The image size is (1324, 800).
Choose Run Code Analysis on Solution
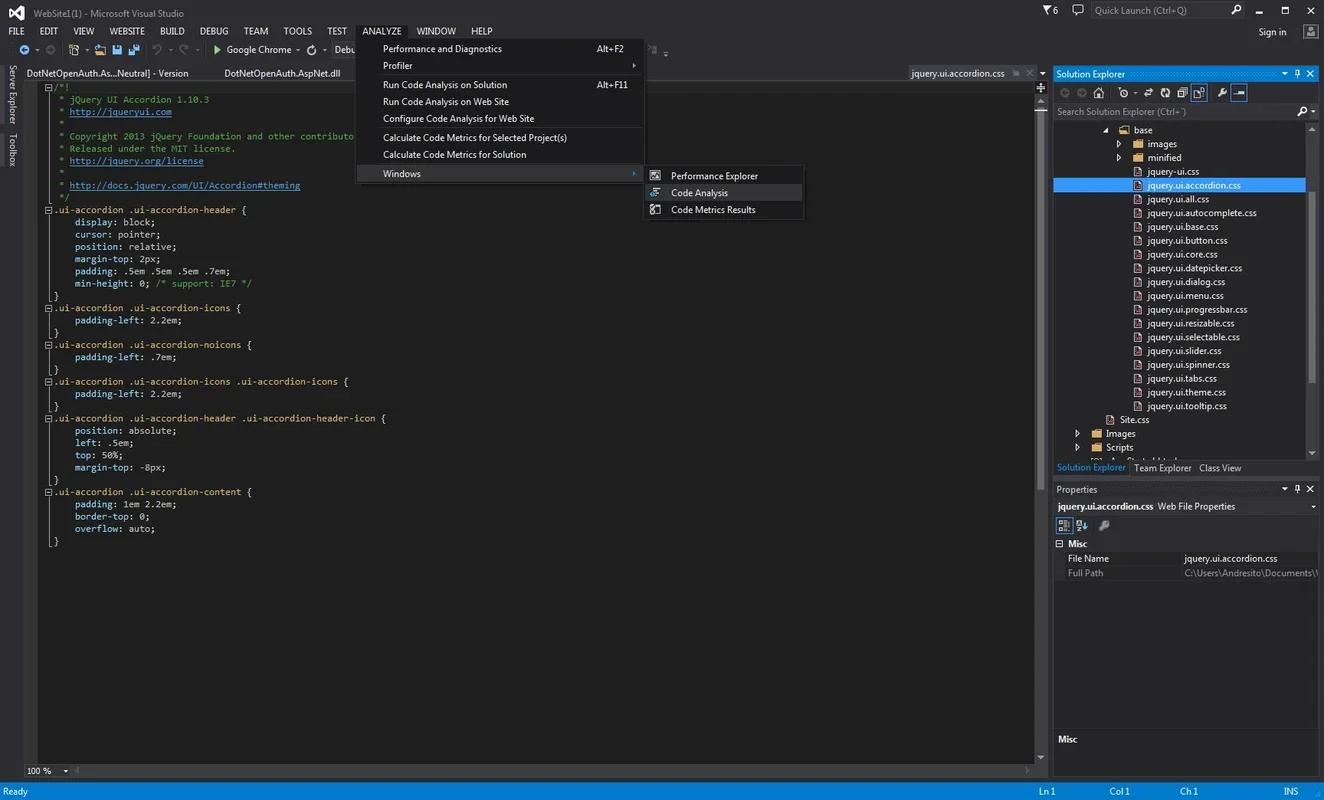(x=445, y=85)
